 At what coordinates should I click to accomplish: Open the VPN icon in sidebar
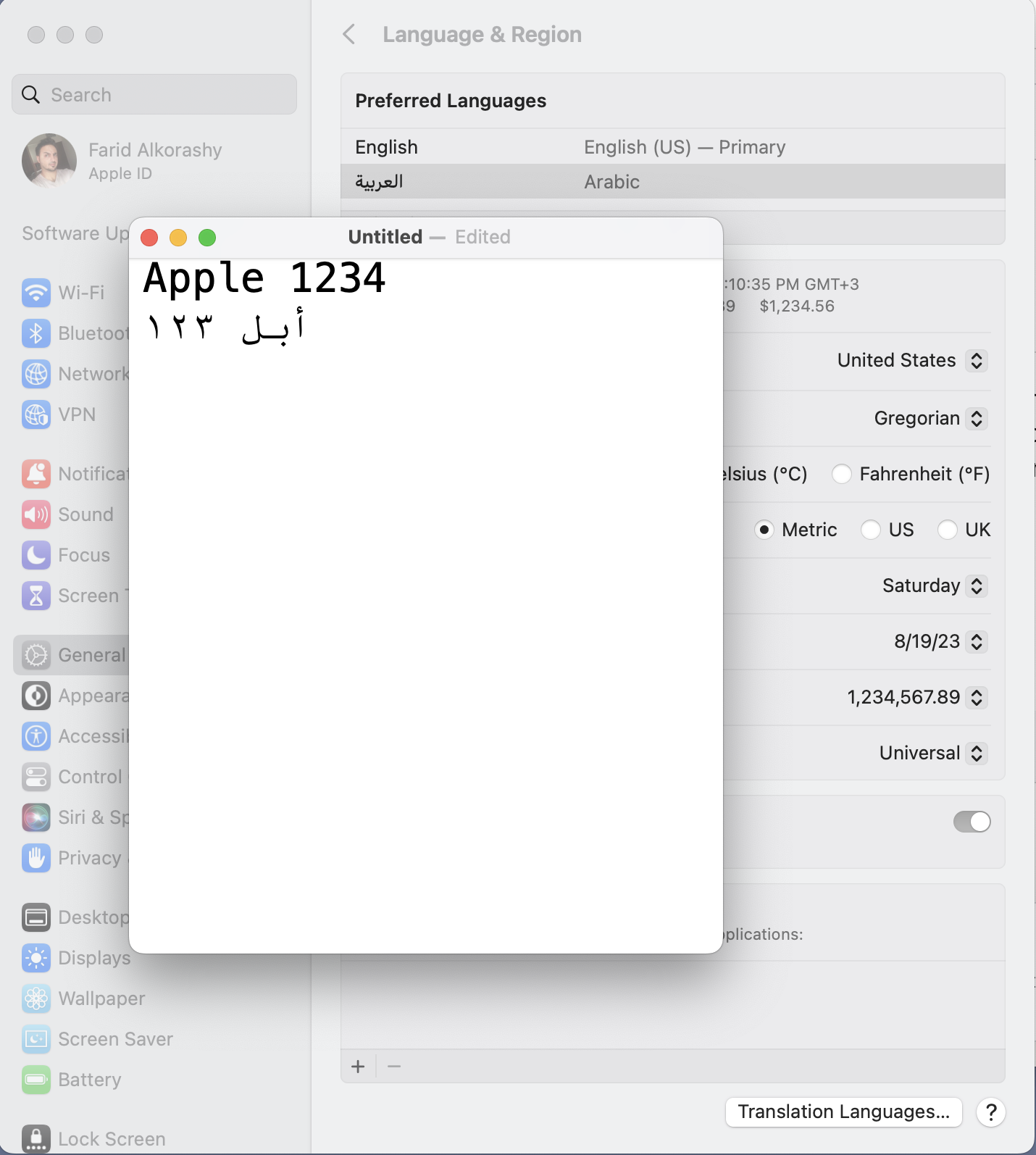click(x=36, y=414)
